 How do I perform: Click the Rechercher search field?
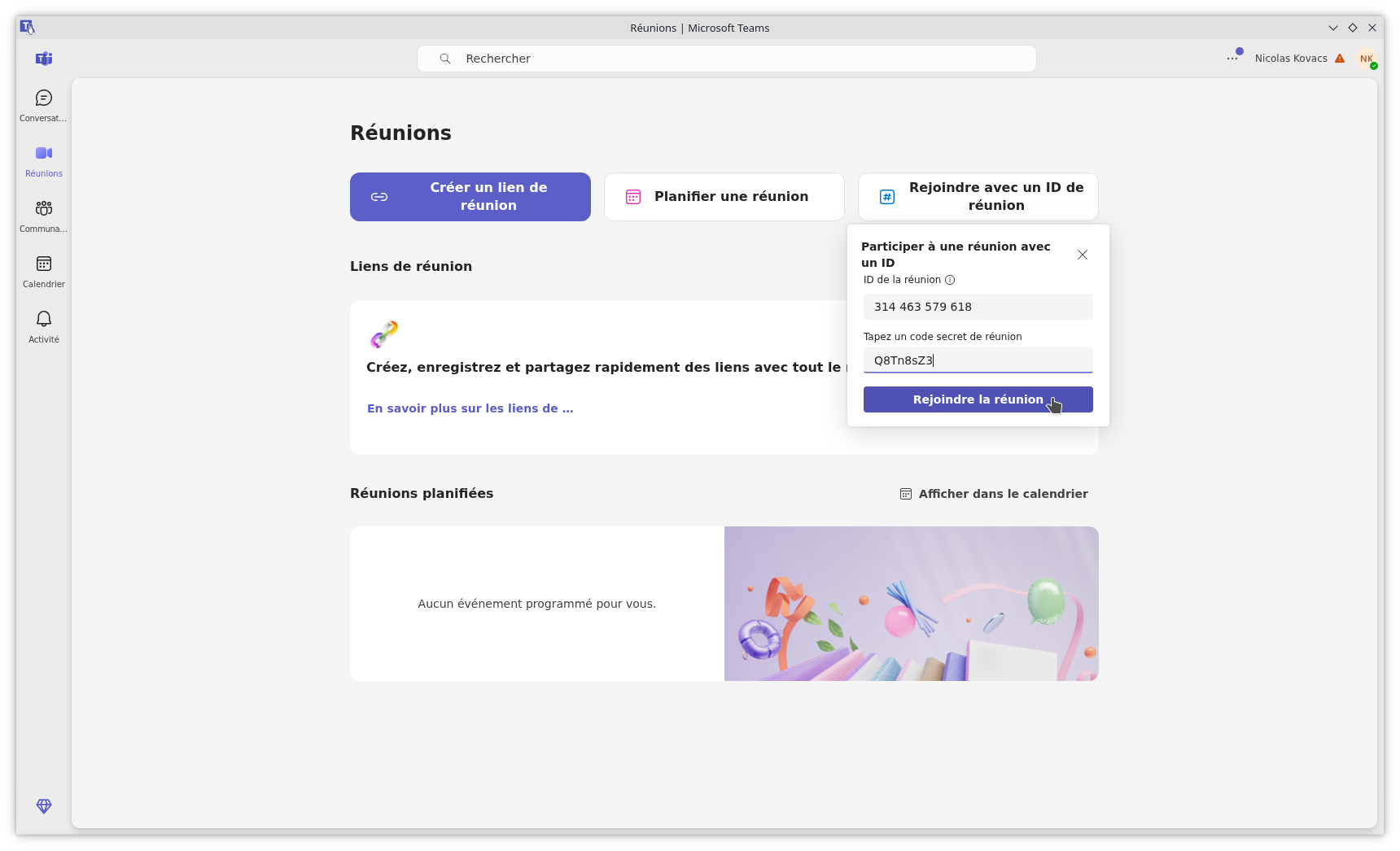[x=727, y=58]
